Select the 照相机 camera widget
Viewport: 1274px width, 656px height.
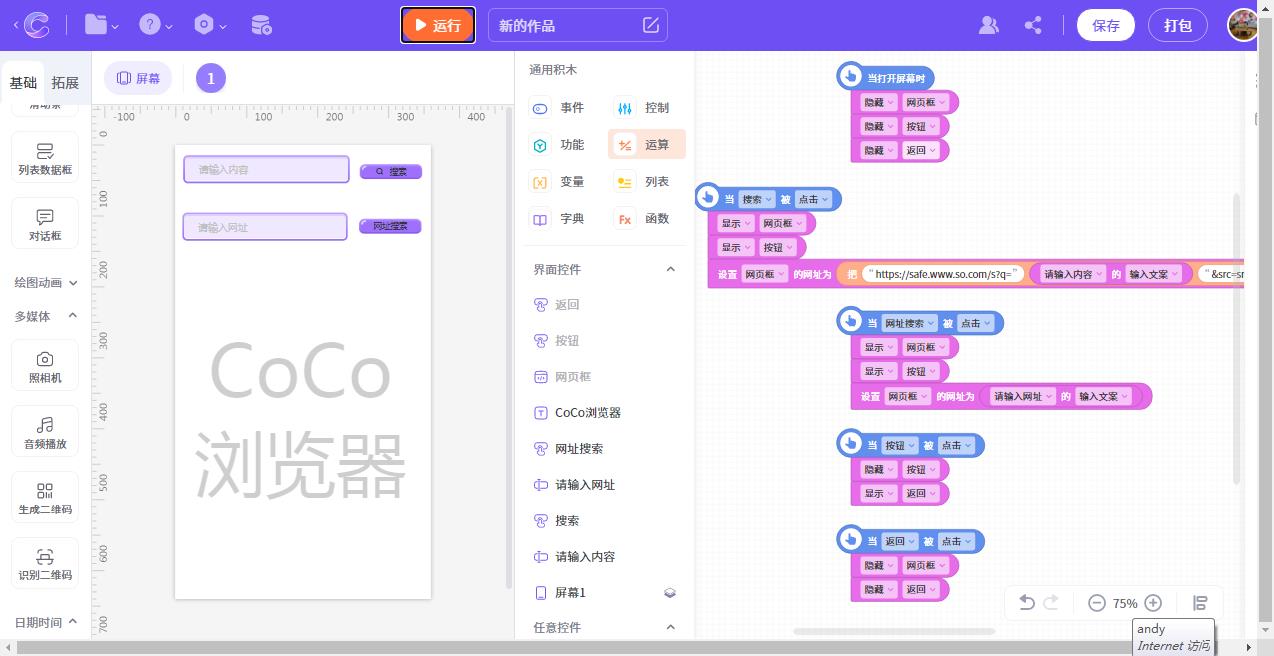click(x=45, y=366)
